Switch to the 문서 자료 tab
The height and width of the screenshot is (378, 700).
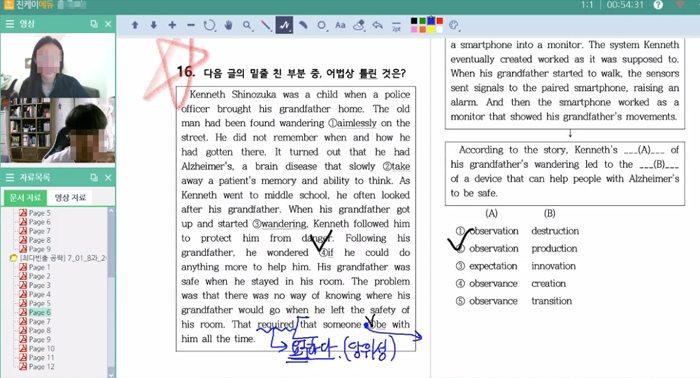[x=25, y=197]
